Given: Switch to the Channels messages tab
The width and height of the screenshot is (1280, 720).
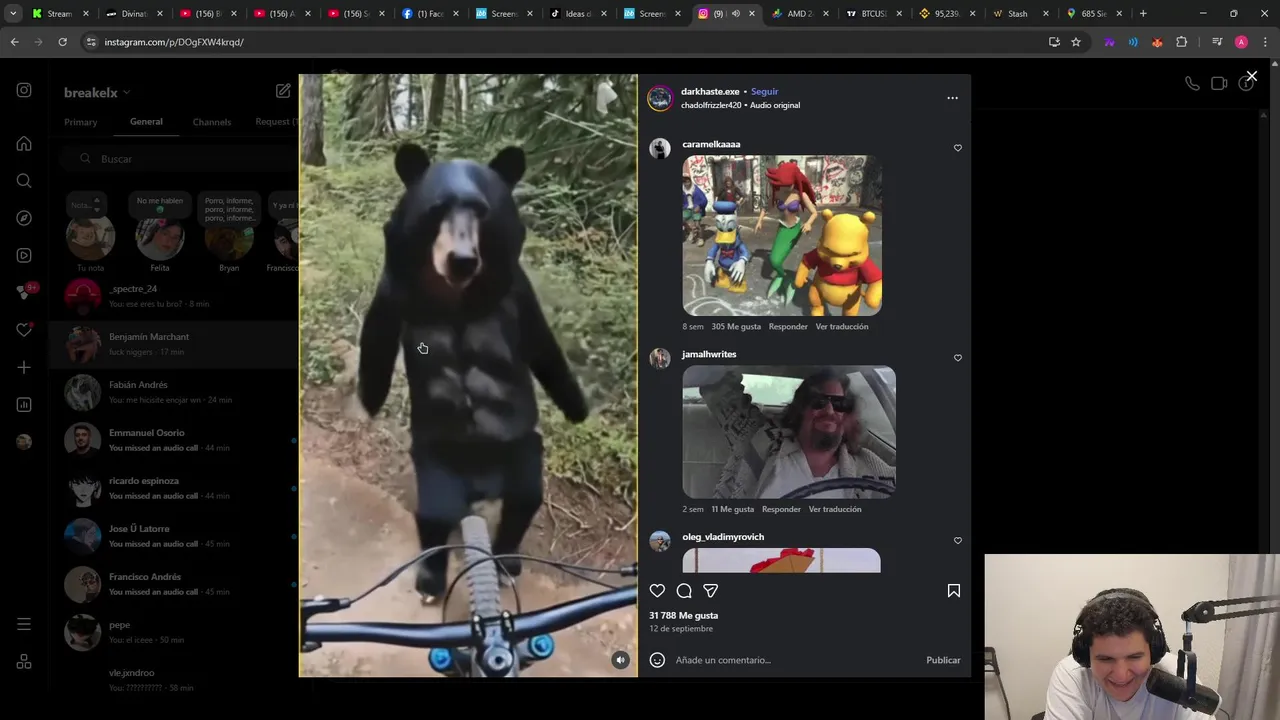Looking at the screenshot, I should 212,122.
